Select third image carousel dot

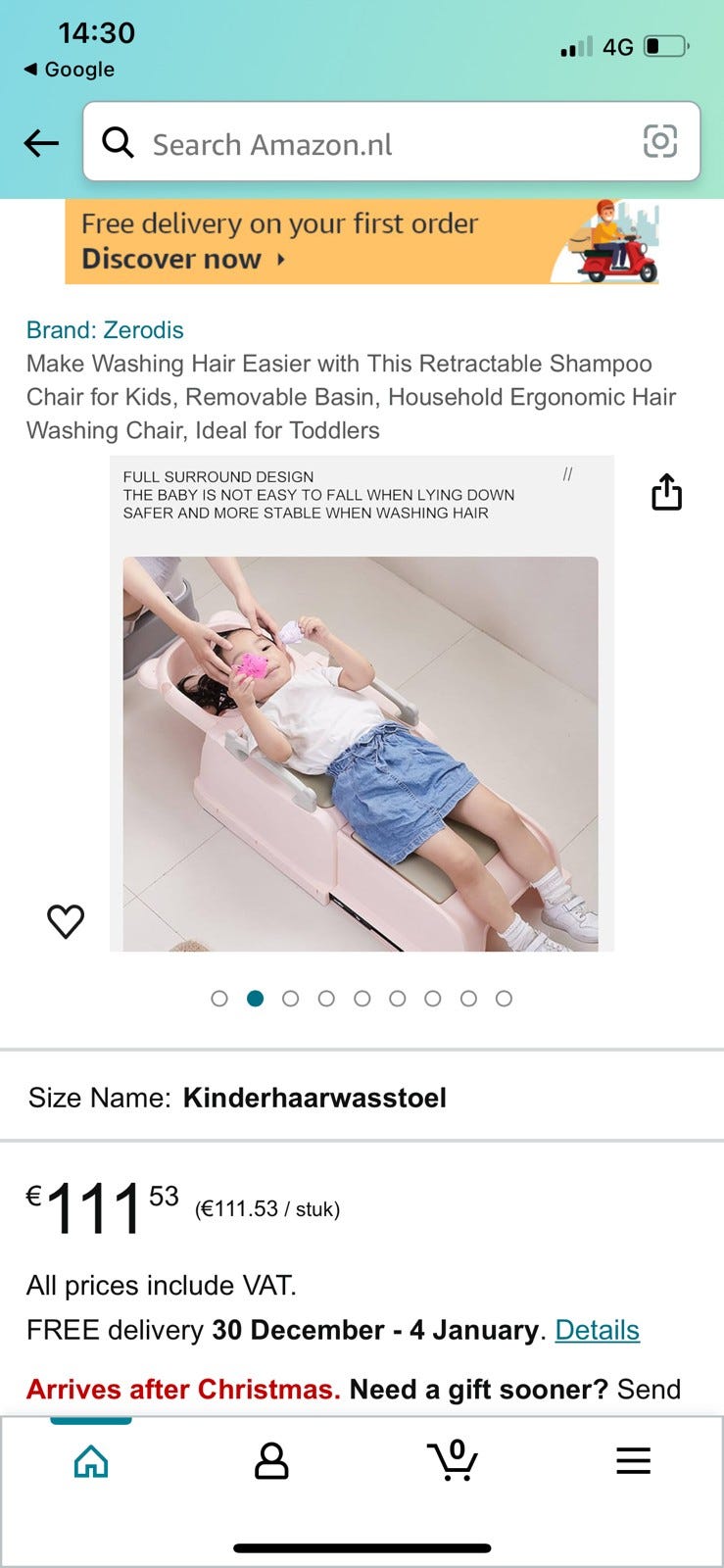click(290, 999)
